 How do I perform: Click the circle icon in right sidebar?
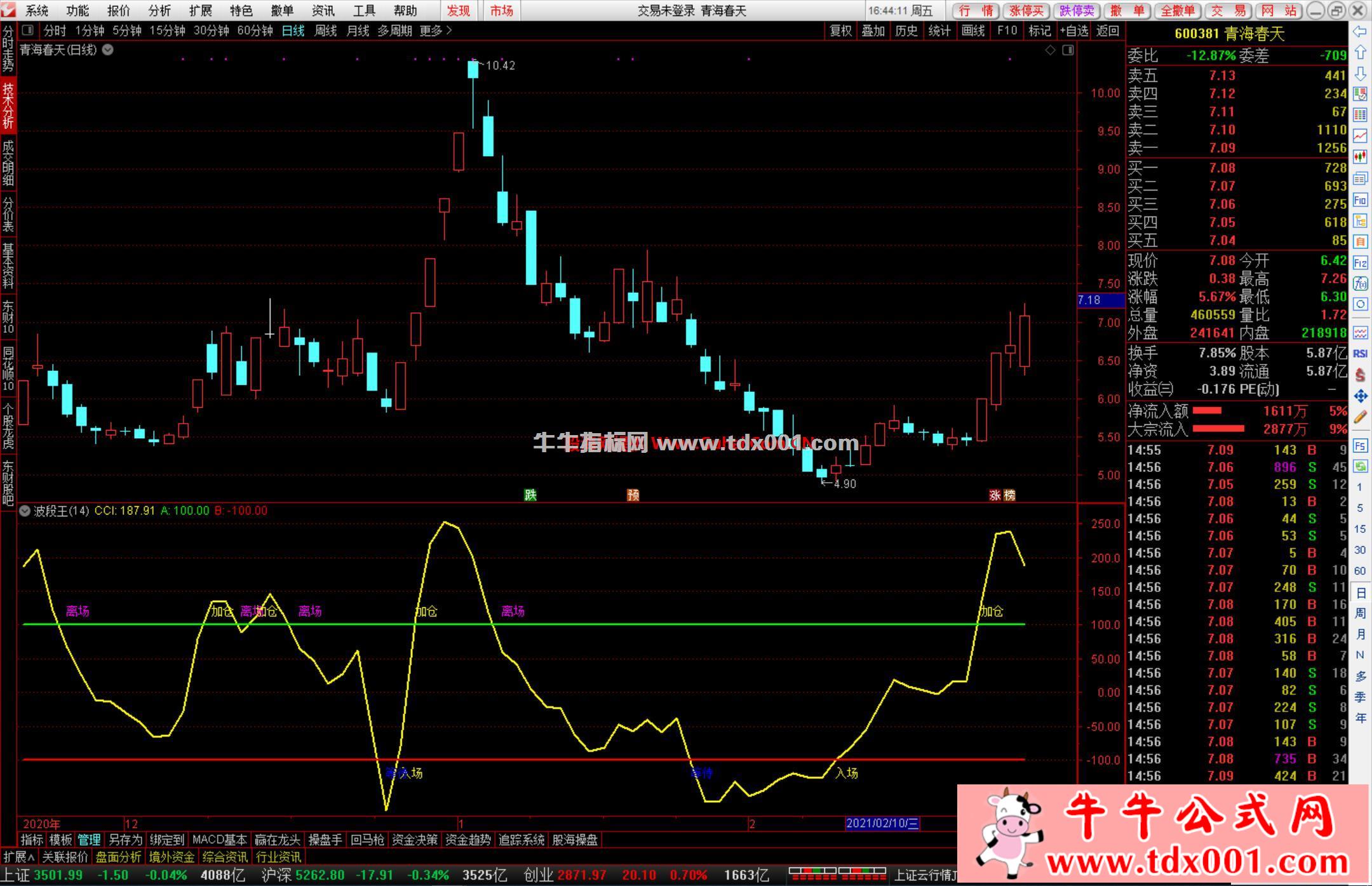click(1360, 304)
